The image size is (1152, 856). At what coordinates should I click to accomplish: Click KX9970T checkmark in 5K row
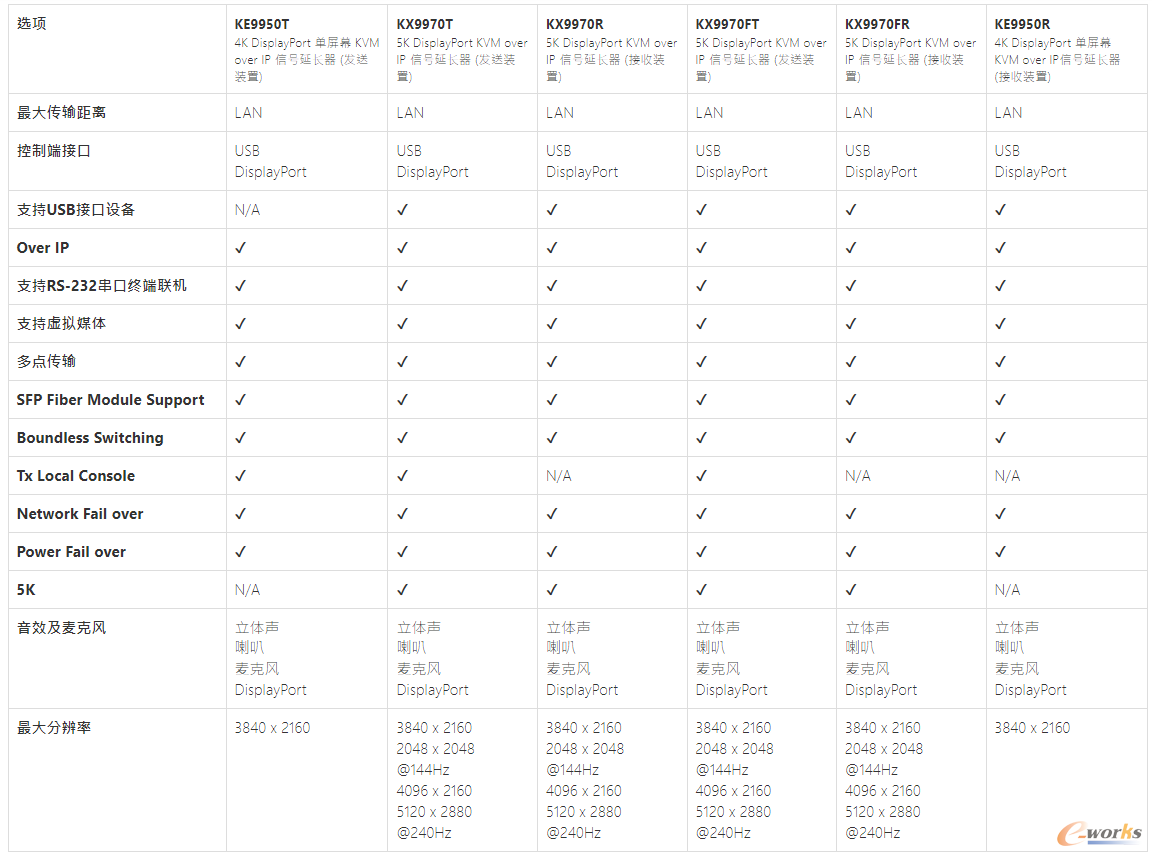pos(403,589)
